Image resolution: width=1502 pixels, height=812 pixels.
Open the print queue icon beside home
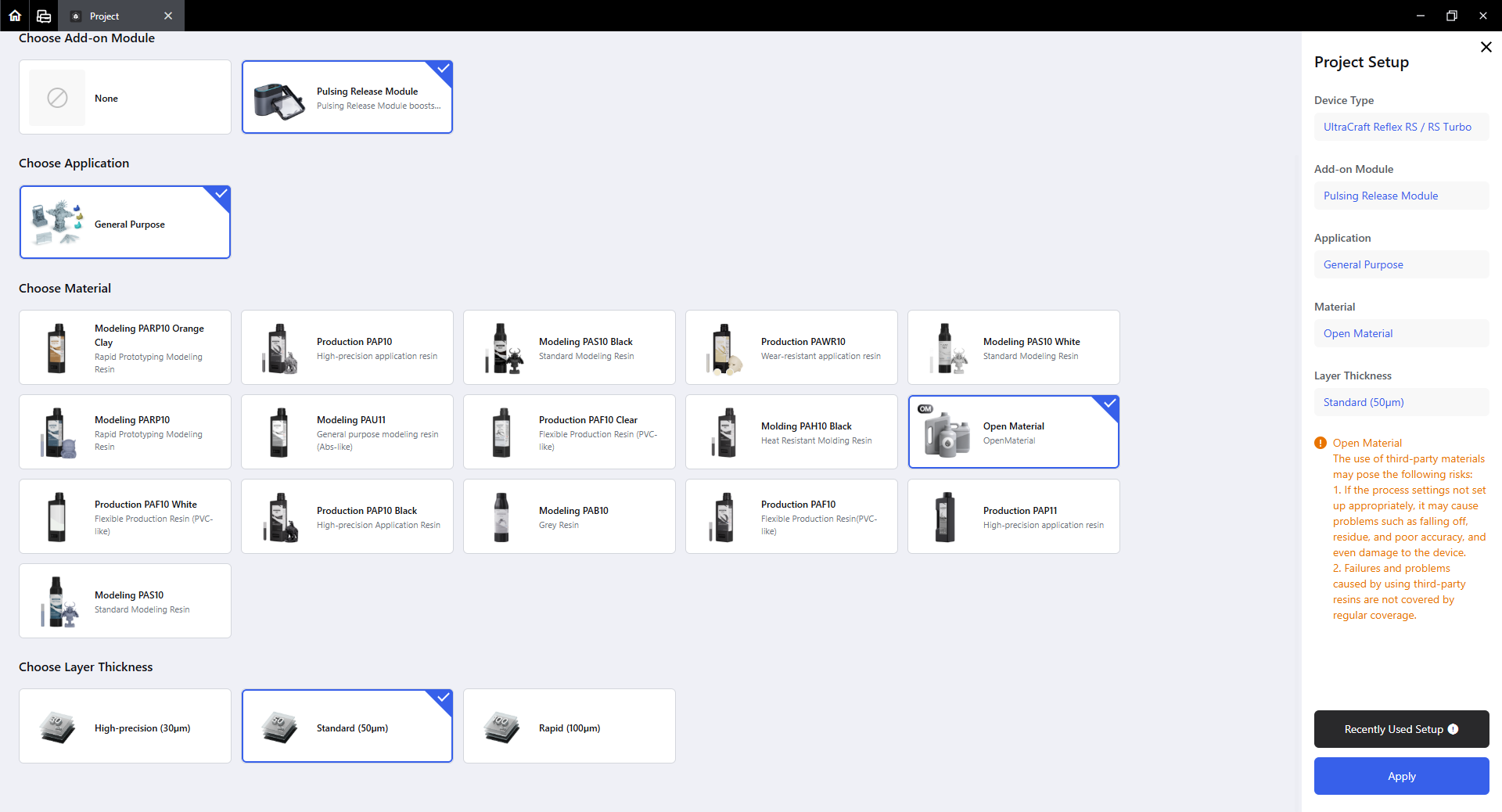(x=44, y=16)
